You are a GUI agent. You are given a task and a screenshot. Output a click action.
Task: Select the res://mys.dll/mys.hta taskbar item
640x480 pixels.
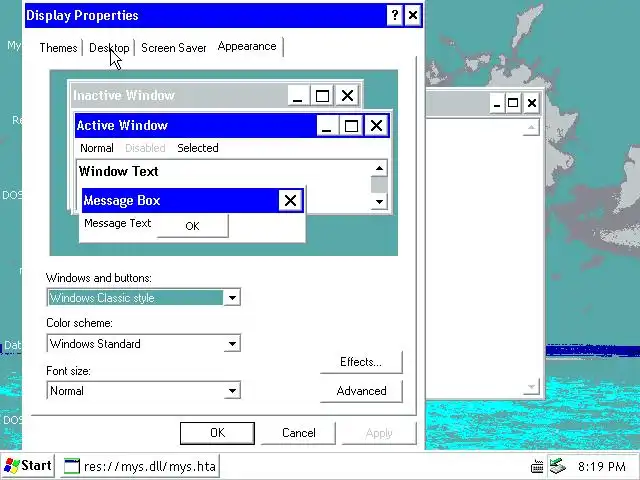click(x=140, y=466)
